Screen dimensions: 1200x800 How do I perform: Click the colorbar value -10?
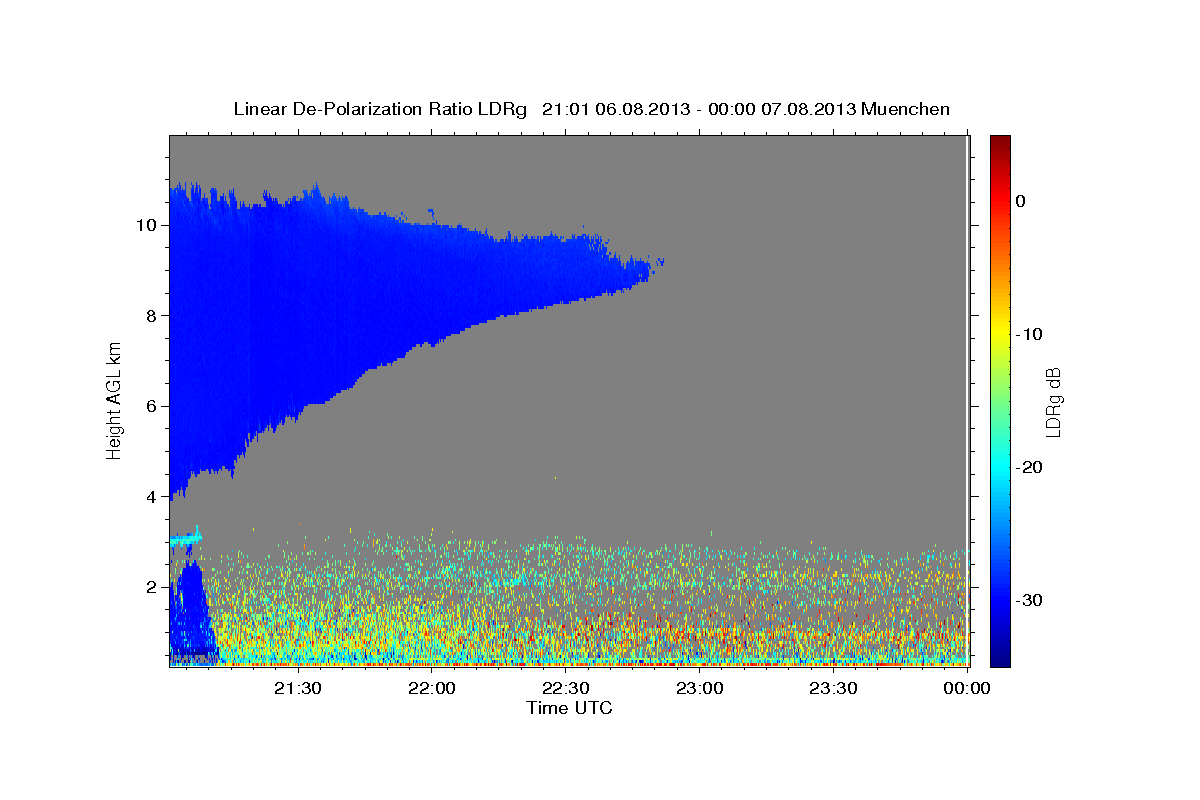tap(1029, 334)
